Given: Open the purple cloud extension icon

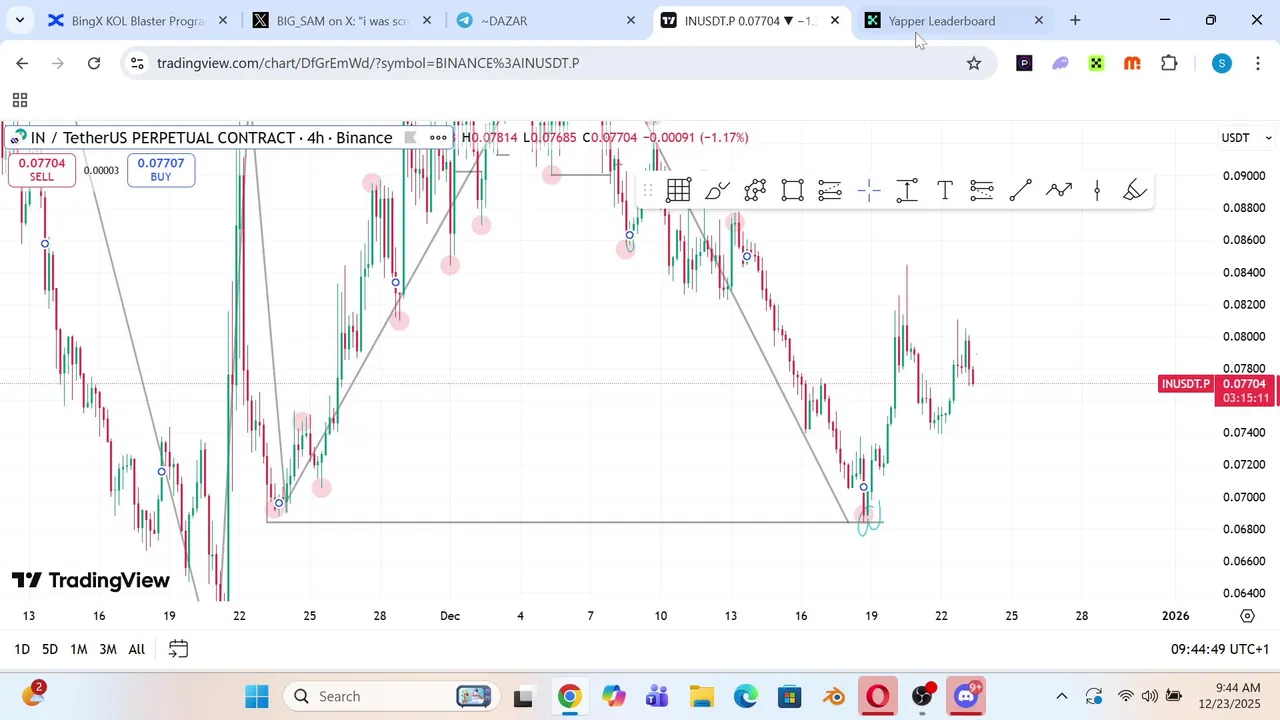Looking at the screenshot, I should point(1060,63).
